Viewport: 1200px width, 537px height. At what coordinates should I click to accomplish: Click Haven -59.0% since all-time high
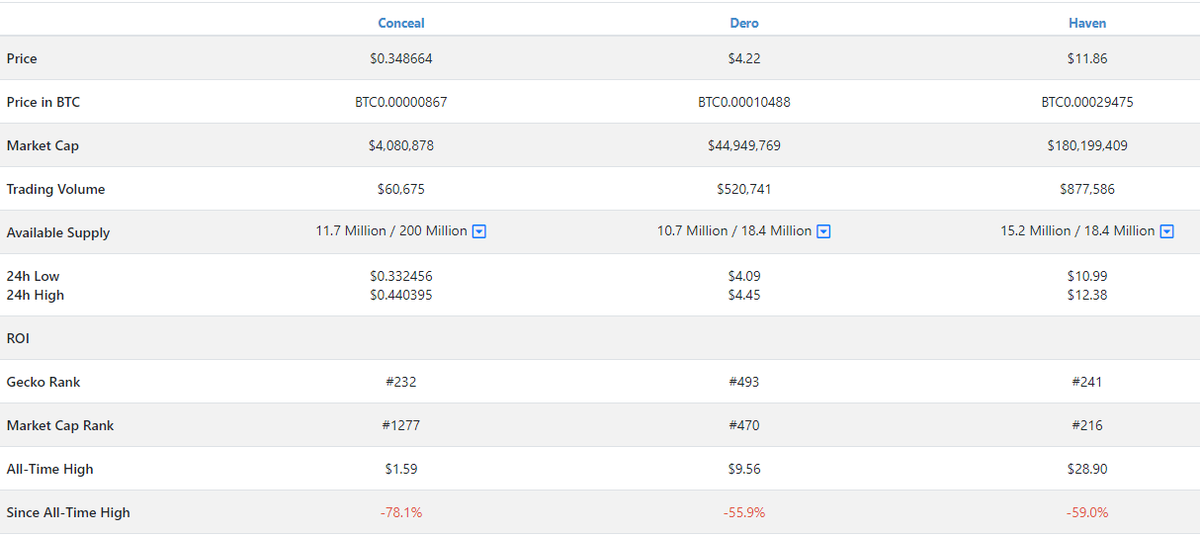[x=1087, y=513]
